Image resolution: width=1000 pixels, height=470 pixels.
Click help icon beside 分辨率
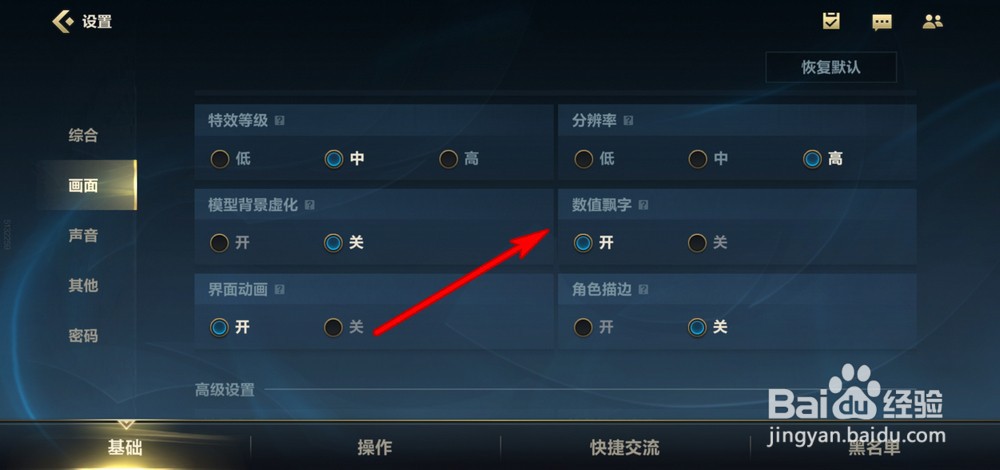pyautogui.click(x=628, y=121)
